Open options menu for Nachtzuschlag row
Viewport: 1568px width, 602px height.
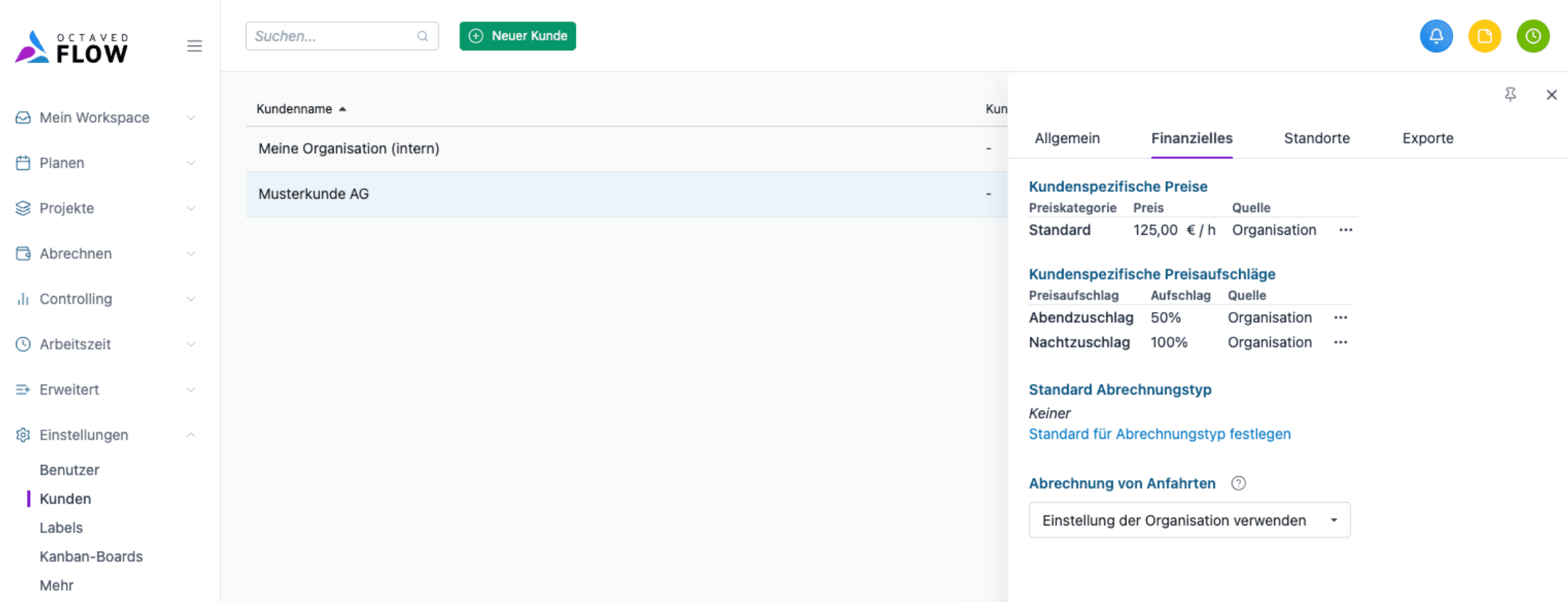(1340, 342)
